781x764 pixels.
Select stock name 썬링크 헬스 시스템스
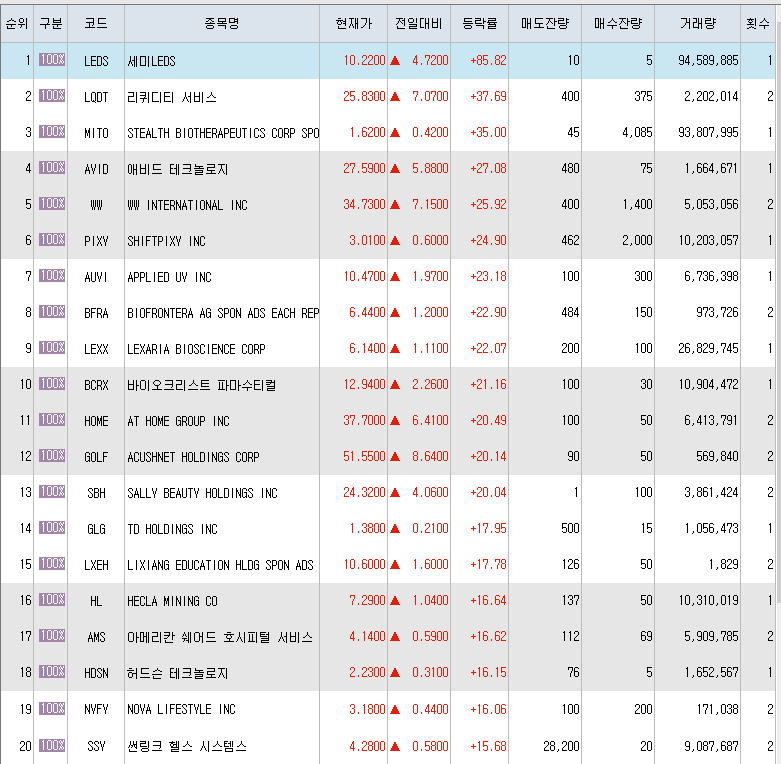pos(187,746)
